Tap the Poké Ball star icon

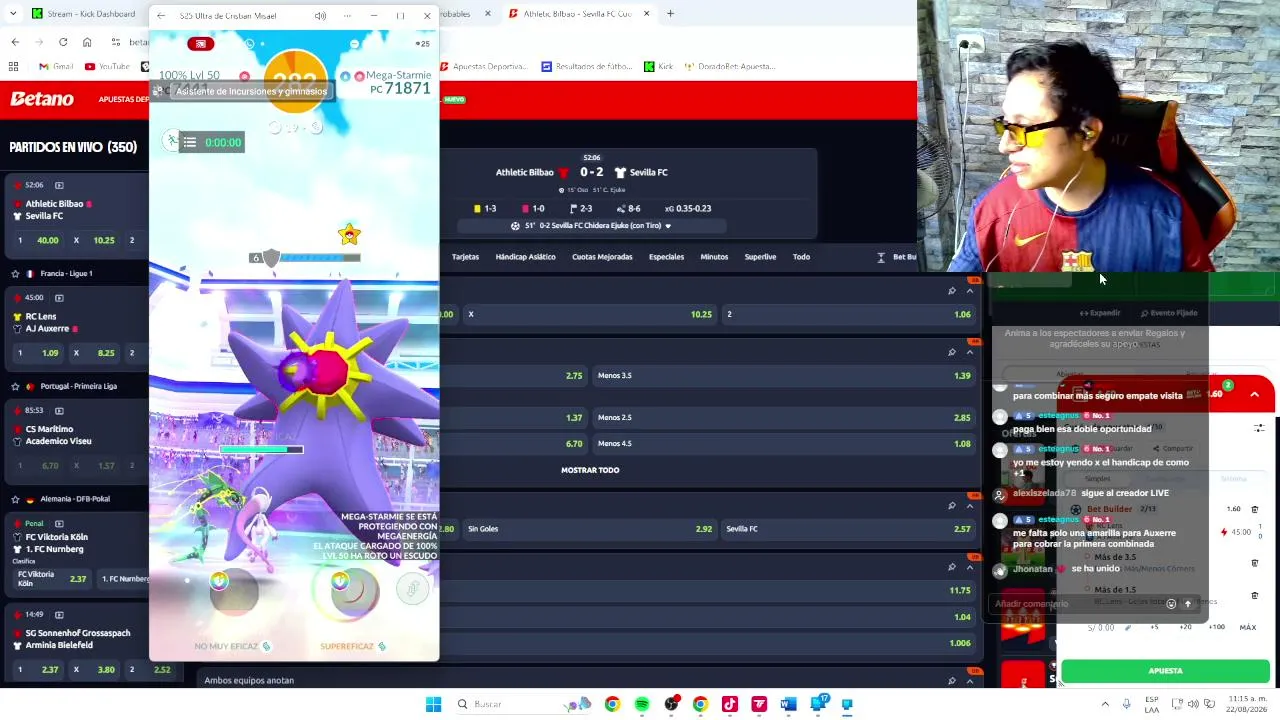click(x=349, y=235)
